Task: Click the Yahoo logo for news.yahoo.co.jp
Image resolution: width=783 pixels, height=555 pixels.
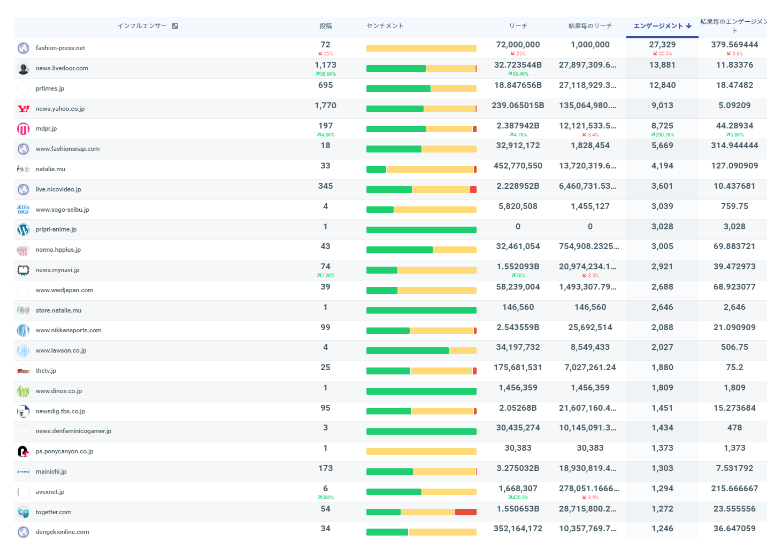Action: (23, 108)
